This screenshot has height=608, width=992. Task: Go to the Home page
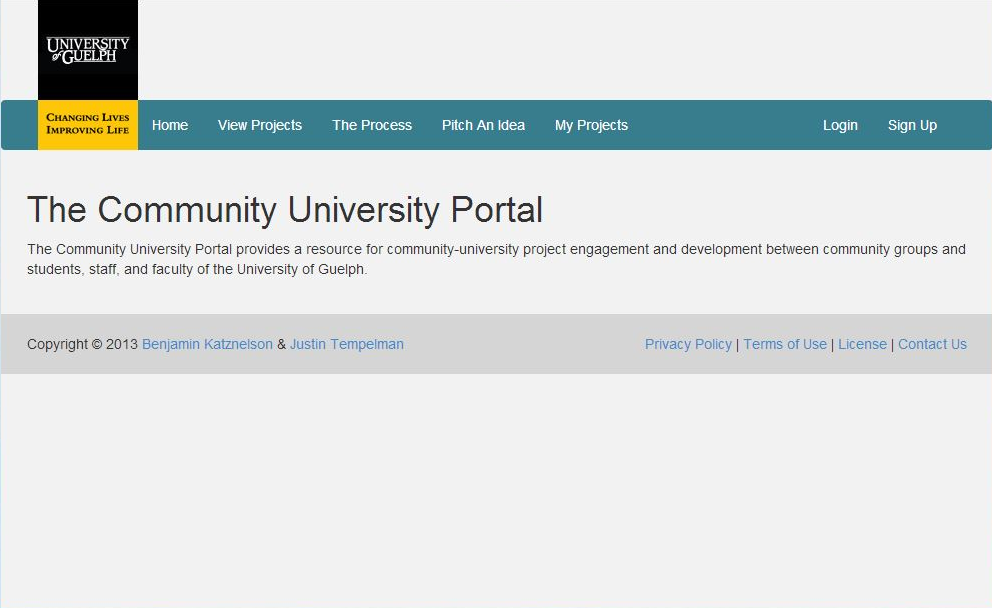(x=170, y=125)
